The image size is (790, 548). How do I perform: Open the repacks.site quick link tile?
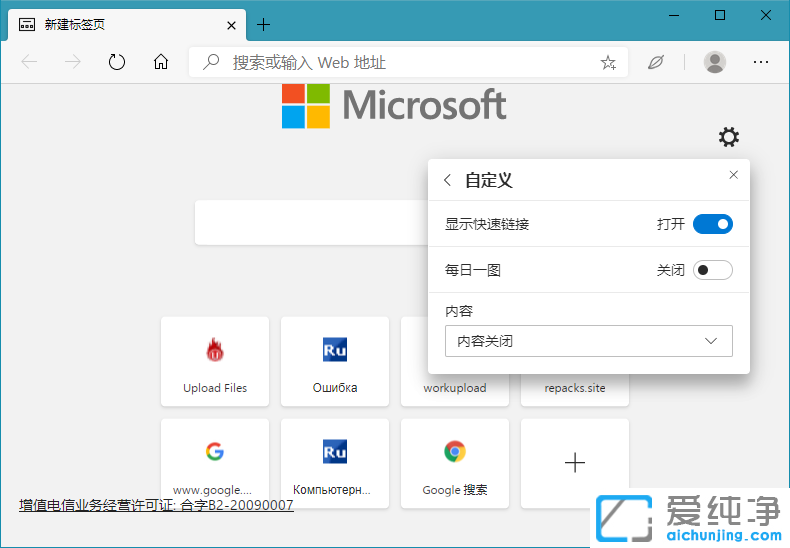point(575,389)
